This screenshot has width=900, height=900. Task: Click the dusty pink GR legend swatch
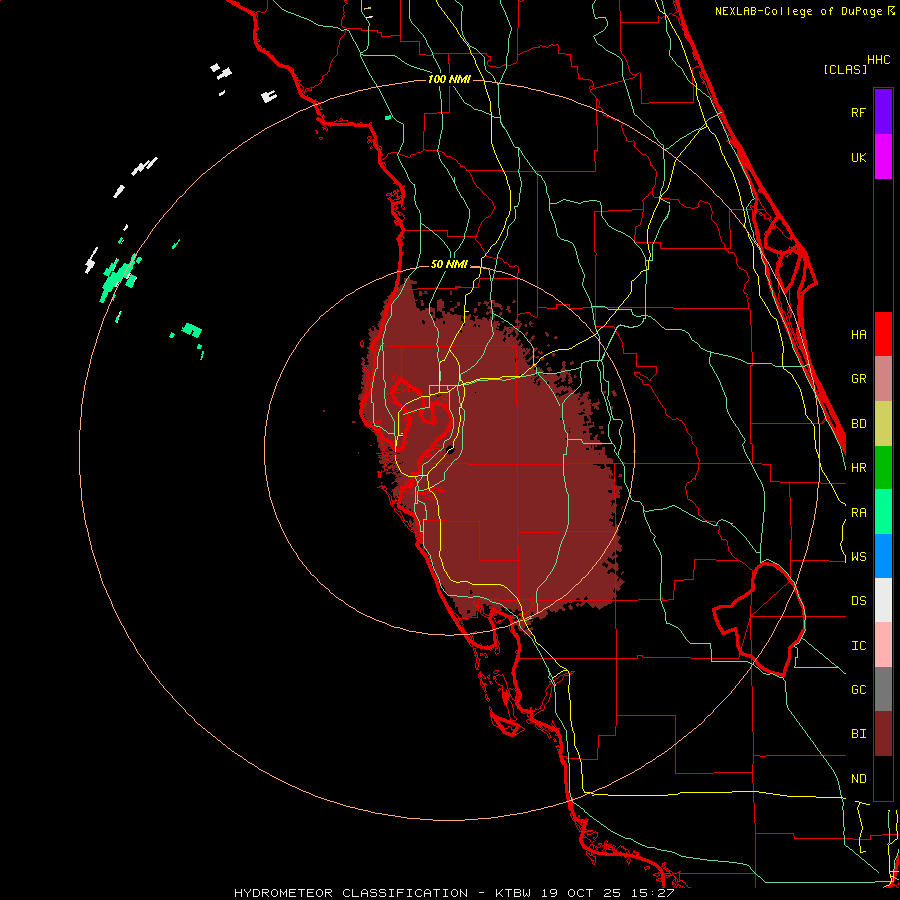coord(883,379)
